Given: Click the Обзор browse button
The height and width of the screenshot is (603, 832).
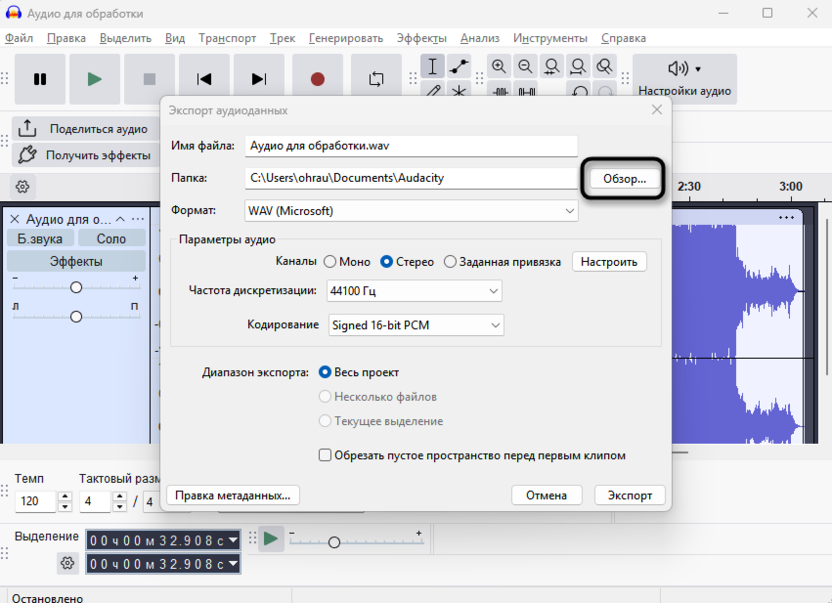Looking at the screenshot, I should pos(624,178).
